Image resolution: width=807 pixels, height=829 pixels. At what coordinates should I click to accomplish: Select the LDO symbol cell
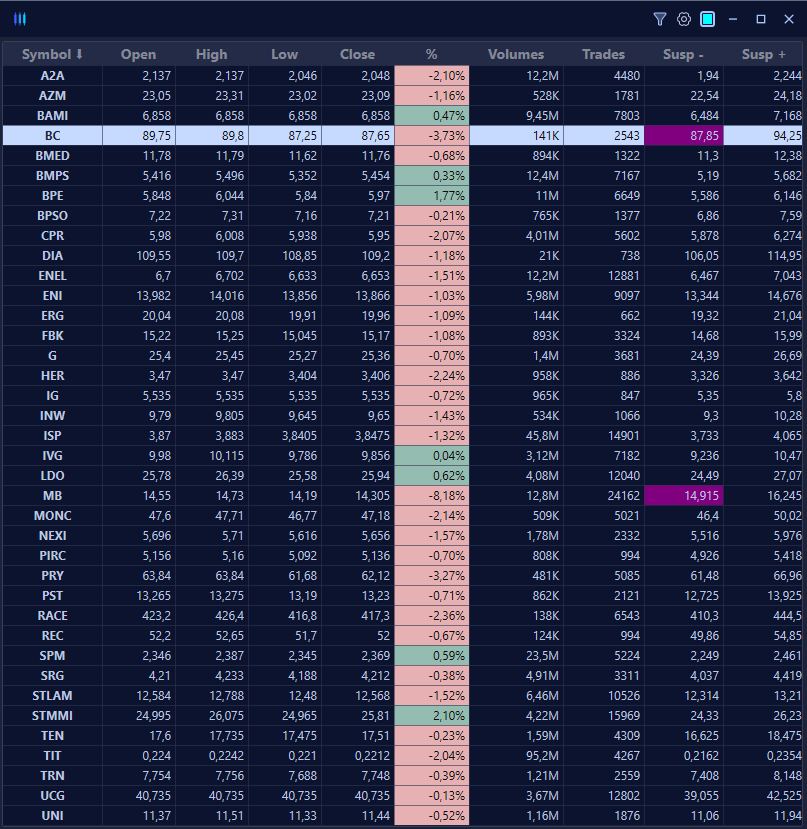click(x=52, y=476)
